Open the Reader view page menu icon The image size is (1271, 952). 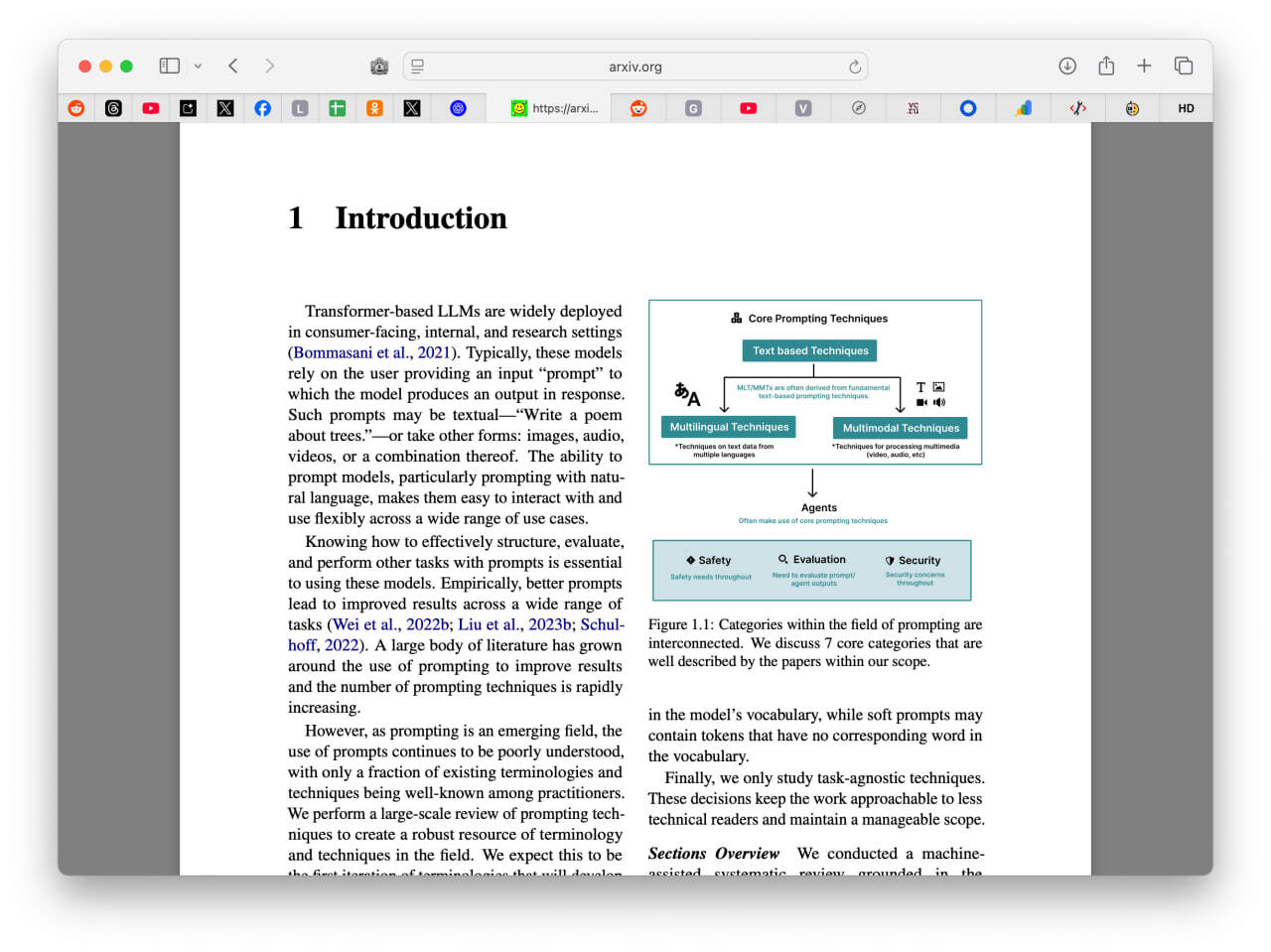point(418,67)
